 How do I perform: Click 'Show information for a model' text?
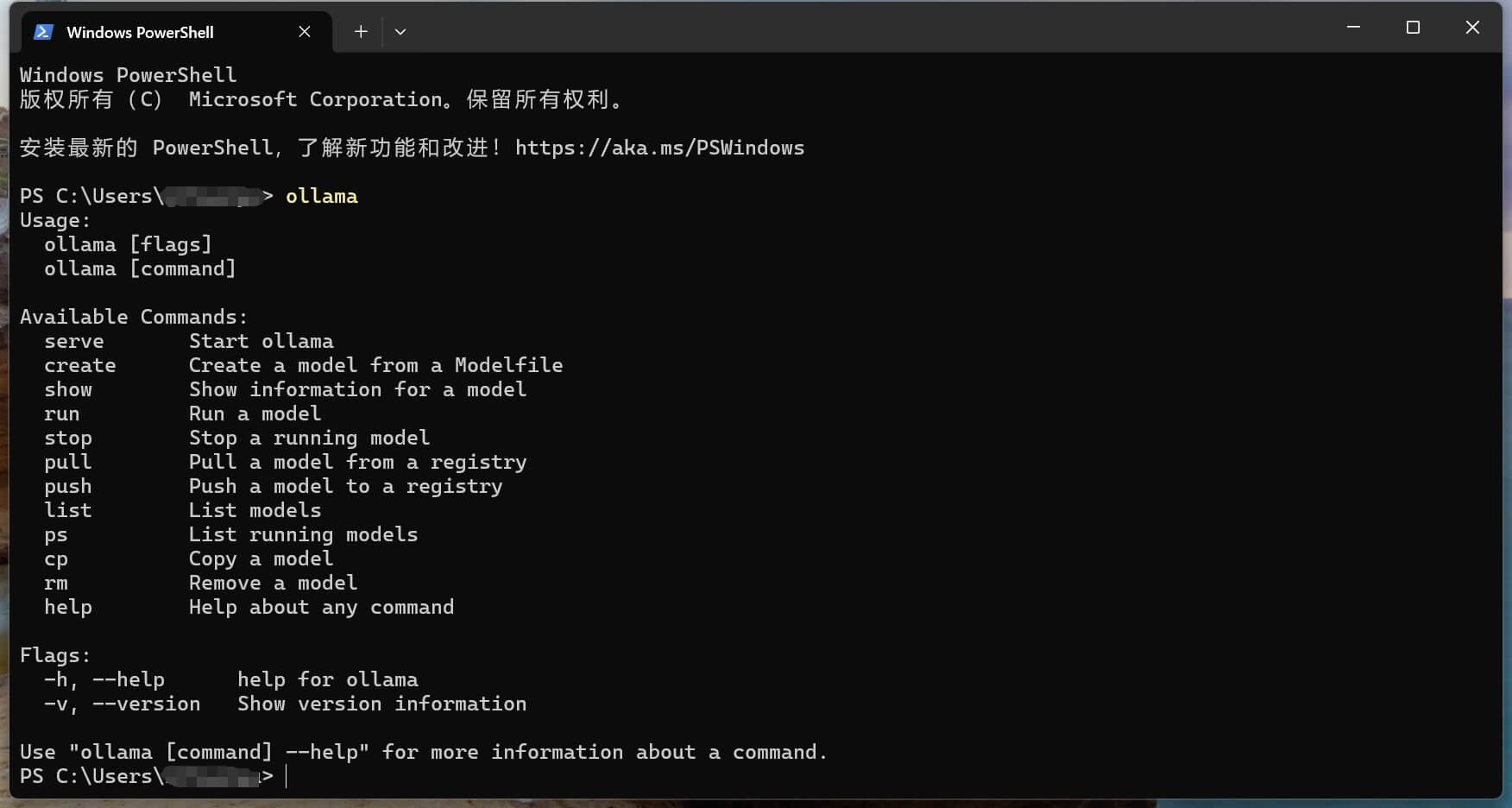pyautogui.click(x=358, y=389)
